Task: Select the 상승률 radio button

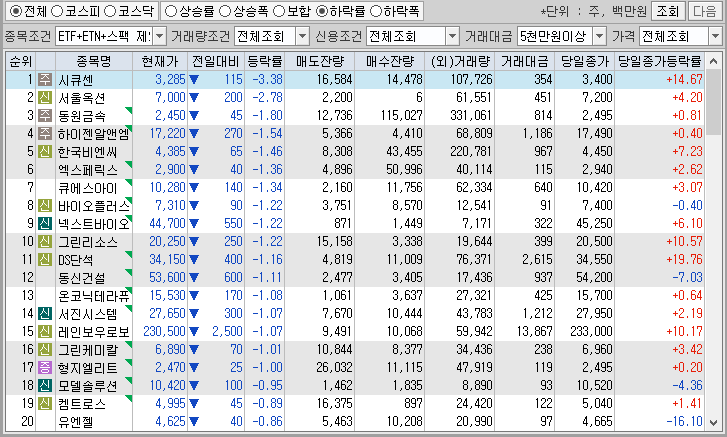Action: [x=171, y=11]
